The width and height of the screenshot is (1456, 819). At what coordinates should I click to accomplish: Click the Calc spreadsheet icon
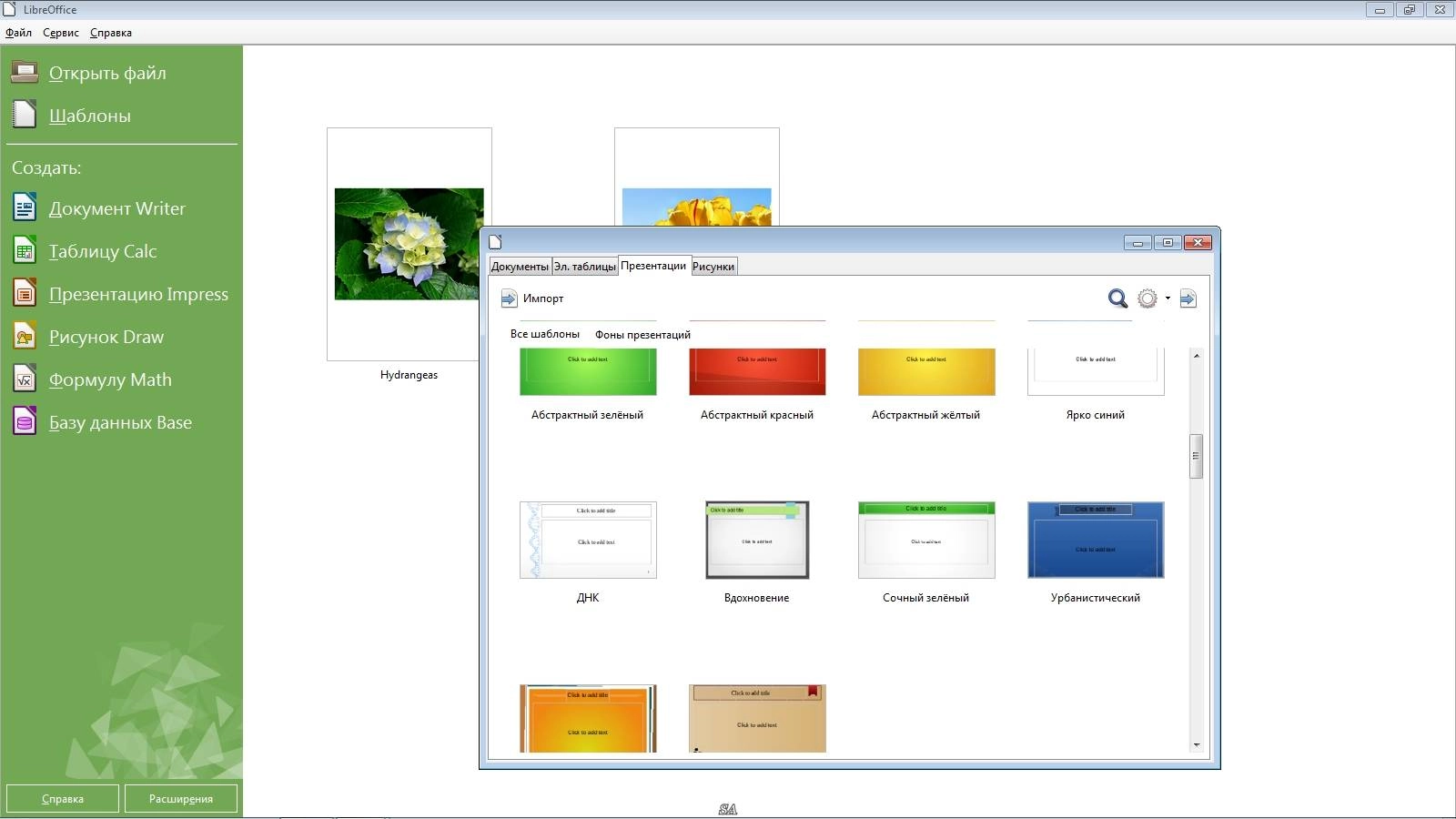click(25, 251)
